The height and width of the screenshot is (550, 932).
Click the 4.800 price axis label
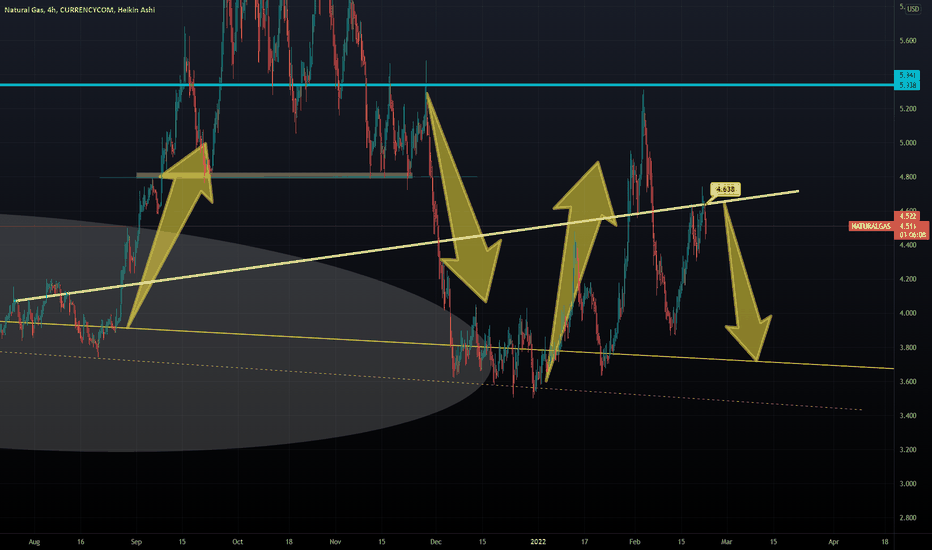pos(908,177)
